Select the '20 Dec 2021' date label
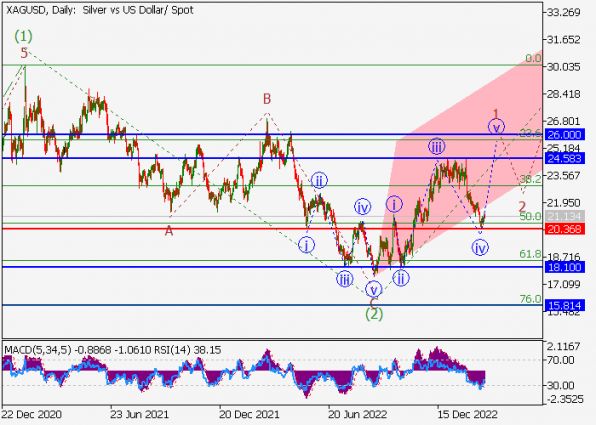 click(x=249, y=414)
